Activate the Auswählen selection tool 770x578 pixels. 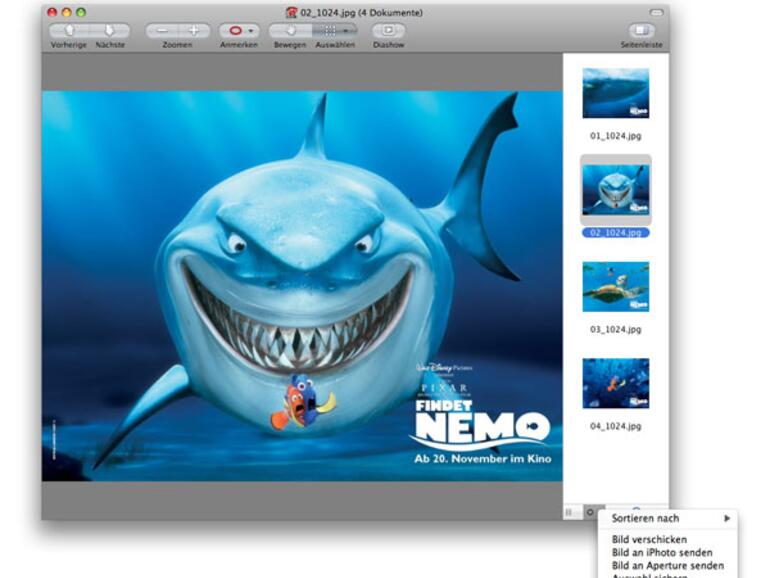pyautogui.click(x=330, y=30)
